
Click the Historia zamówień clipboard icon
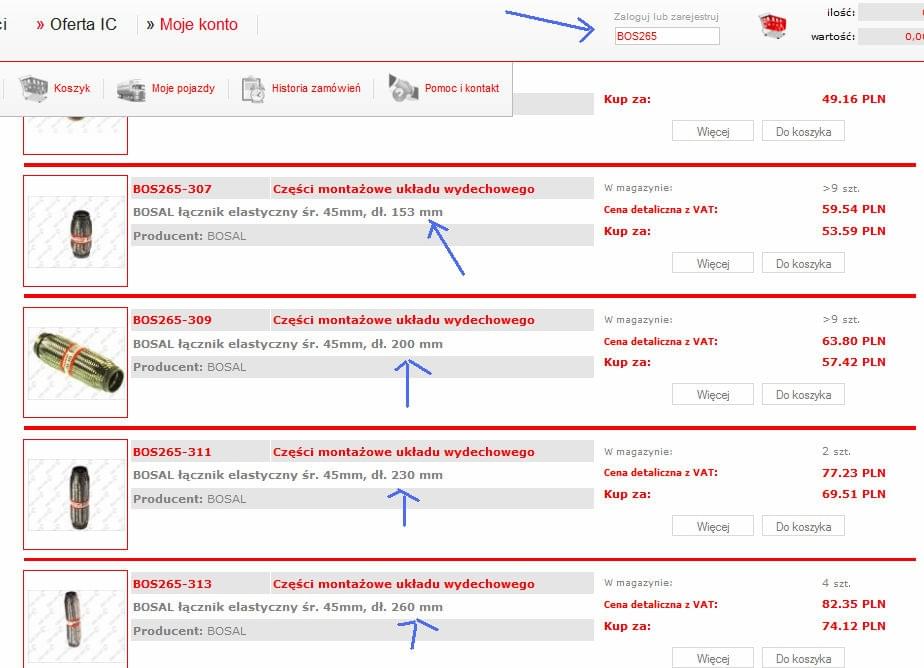click(x=253, y=90)
